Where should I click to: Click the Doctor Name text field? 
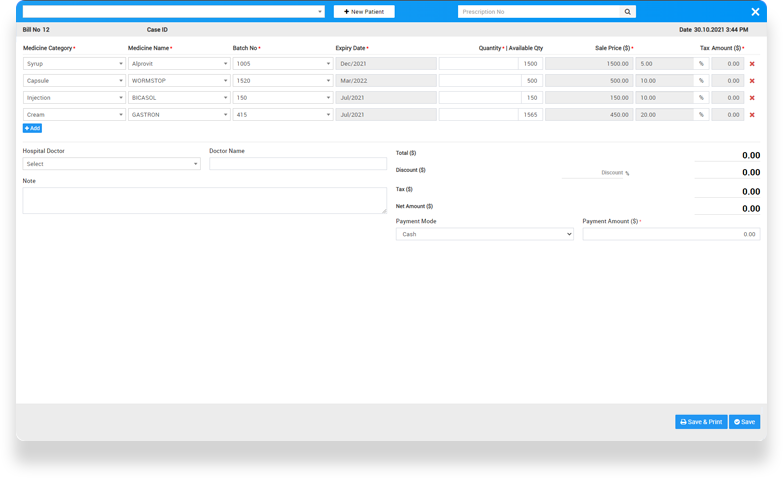click(297, 164)
